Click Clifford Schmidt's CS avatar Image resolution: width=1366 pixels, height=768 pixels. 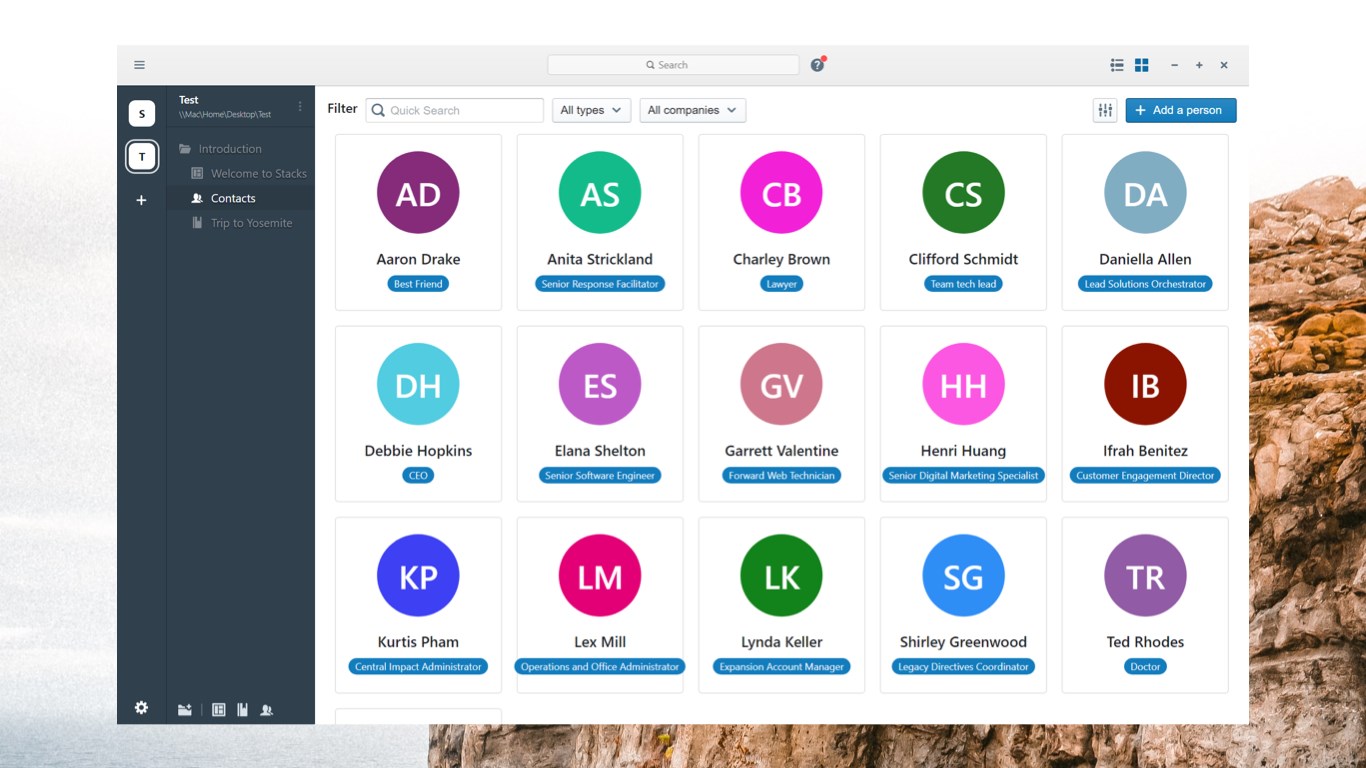point(963,193)
